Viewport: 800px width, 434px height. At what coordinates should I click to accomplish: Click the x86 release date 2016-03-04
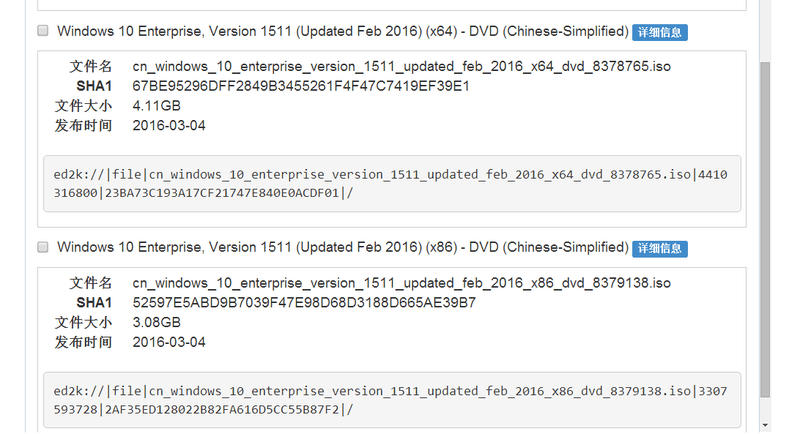tap(169, 342)
